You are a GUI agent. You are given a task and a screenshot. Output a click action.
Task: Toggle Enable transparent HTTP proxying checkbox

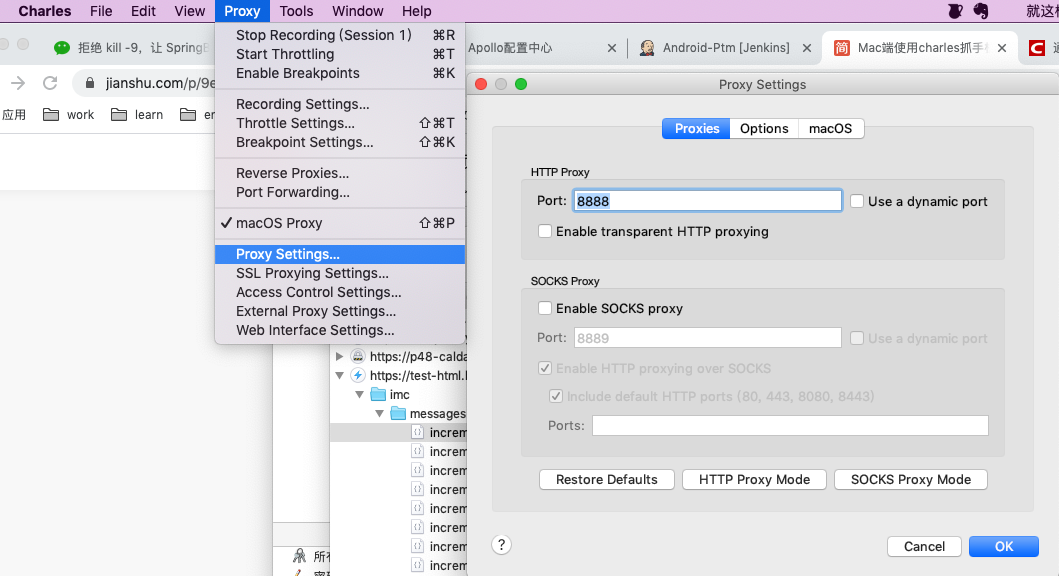pyautogui.click(x=545, y=231)
